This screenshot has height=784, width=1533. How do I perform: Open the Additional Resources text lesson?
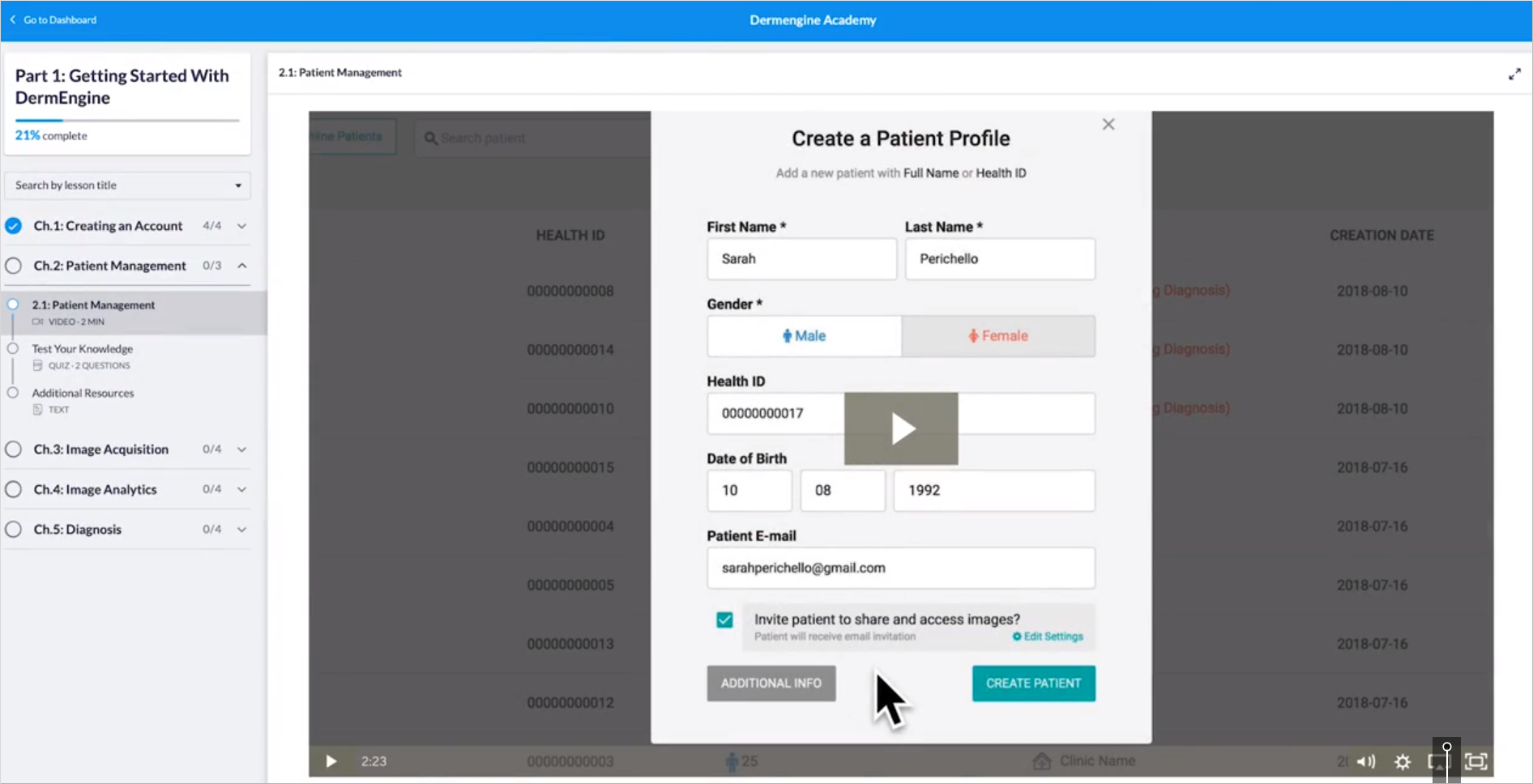(x=83, y=393)
